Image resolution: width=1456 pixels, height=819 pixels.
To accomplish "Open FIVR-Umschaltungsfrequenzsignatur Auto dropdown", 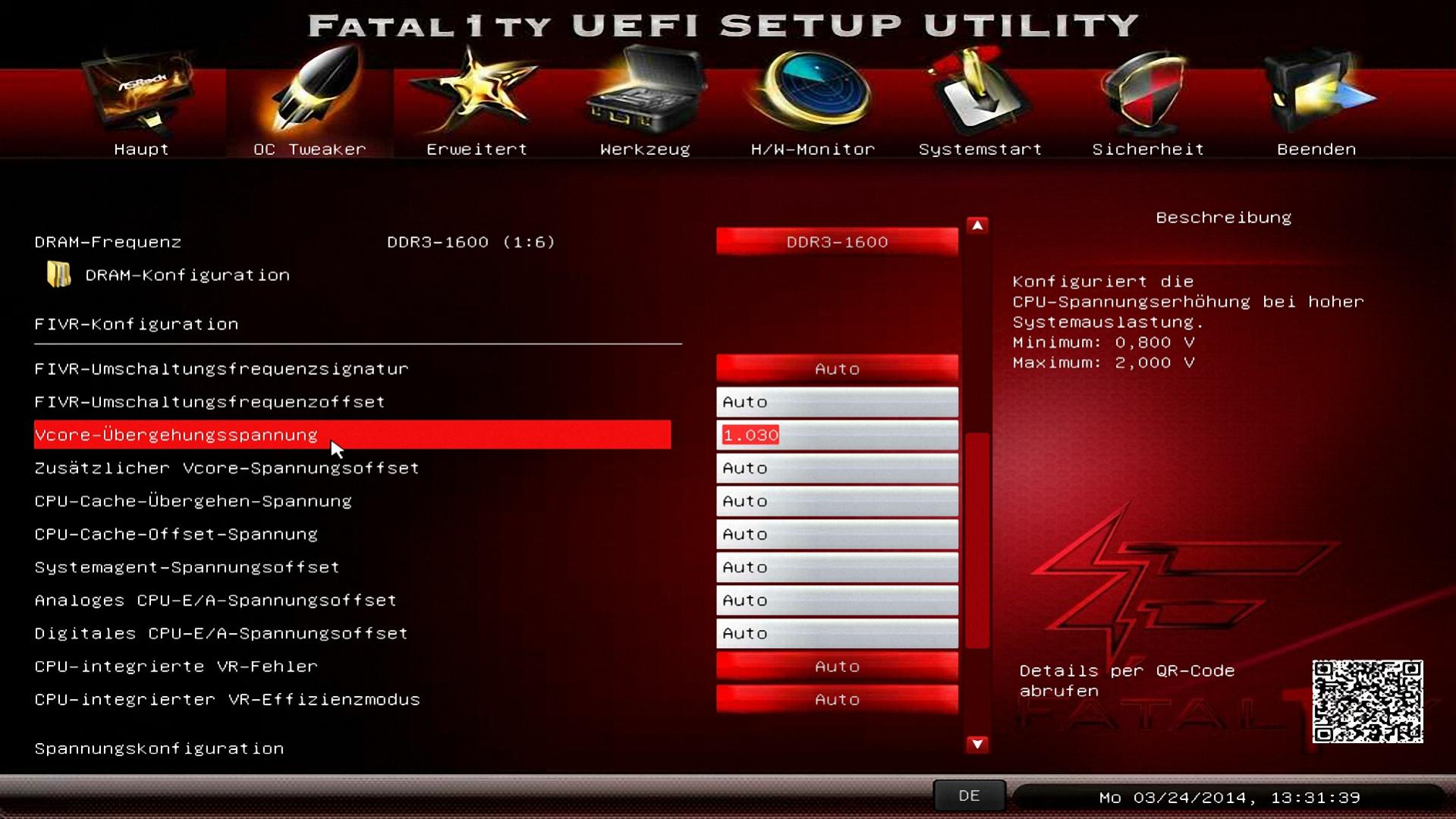I will 837,368.
